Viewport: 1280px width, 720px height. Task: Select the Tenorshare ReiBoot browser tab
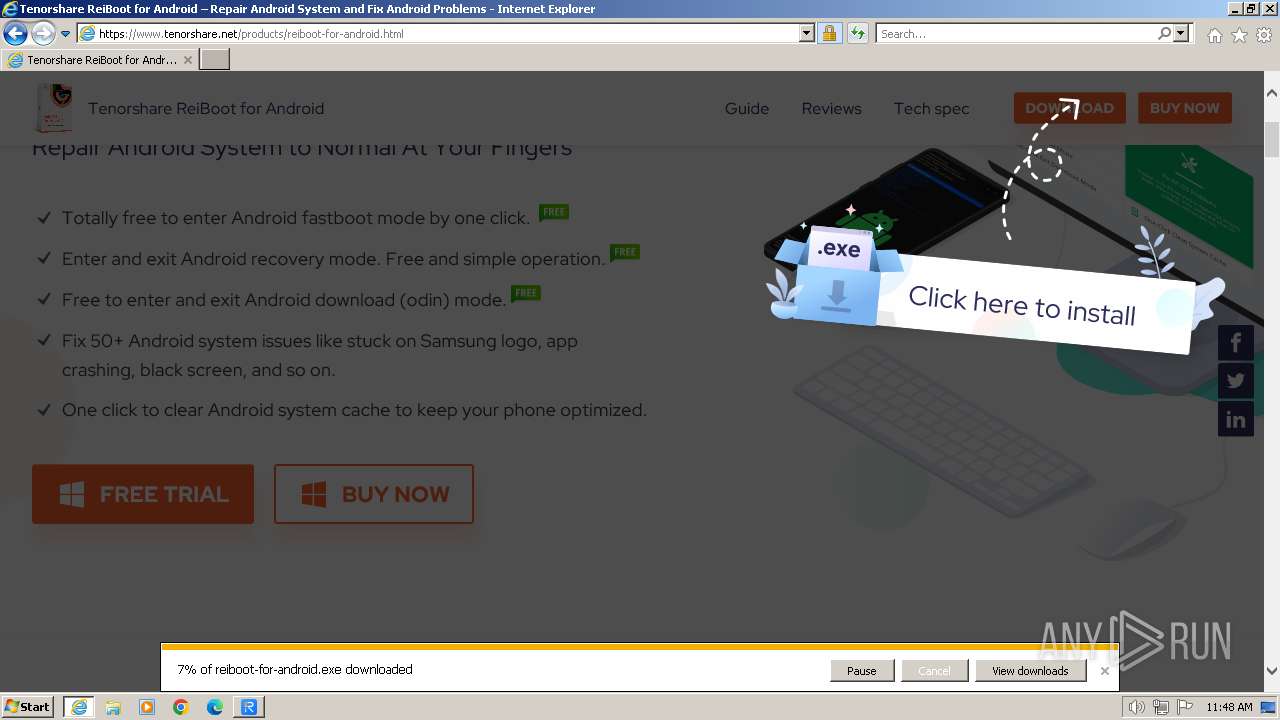[x=100, y=60]
